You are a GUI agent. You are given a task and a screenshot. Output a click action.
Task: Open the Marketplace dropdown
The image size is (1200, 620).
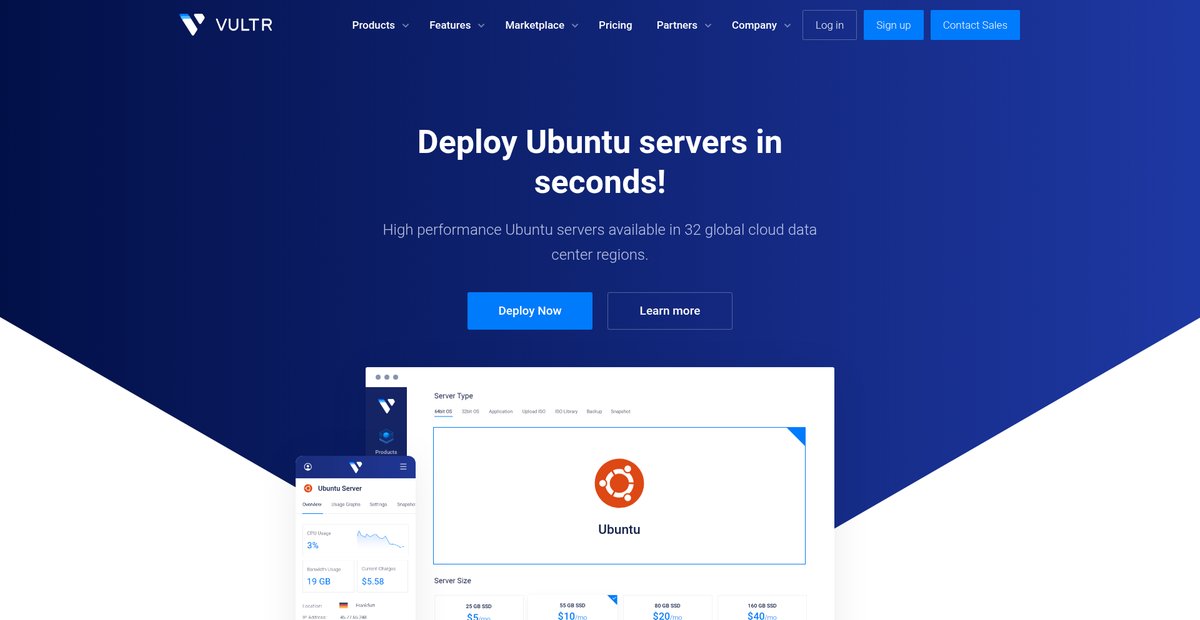[542, 25]
